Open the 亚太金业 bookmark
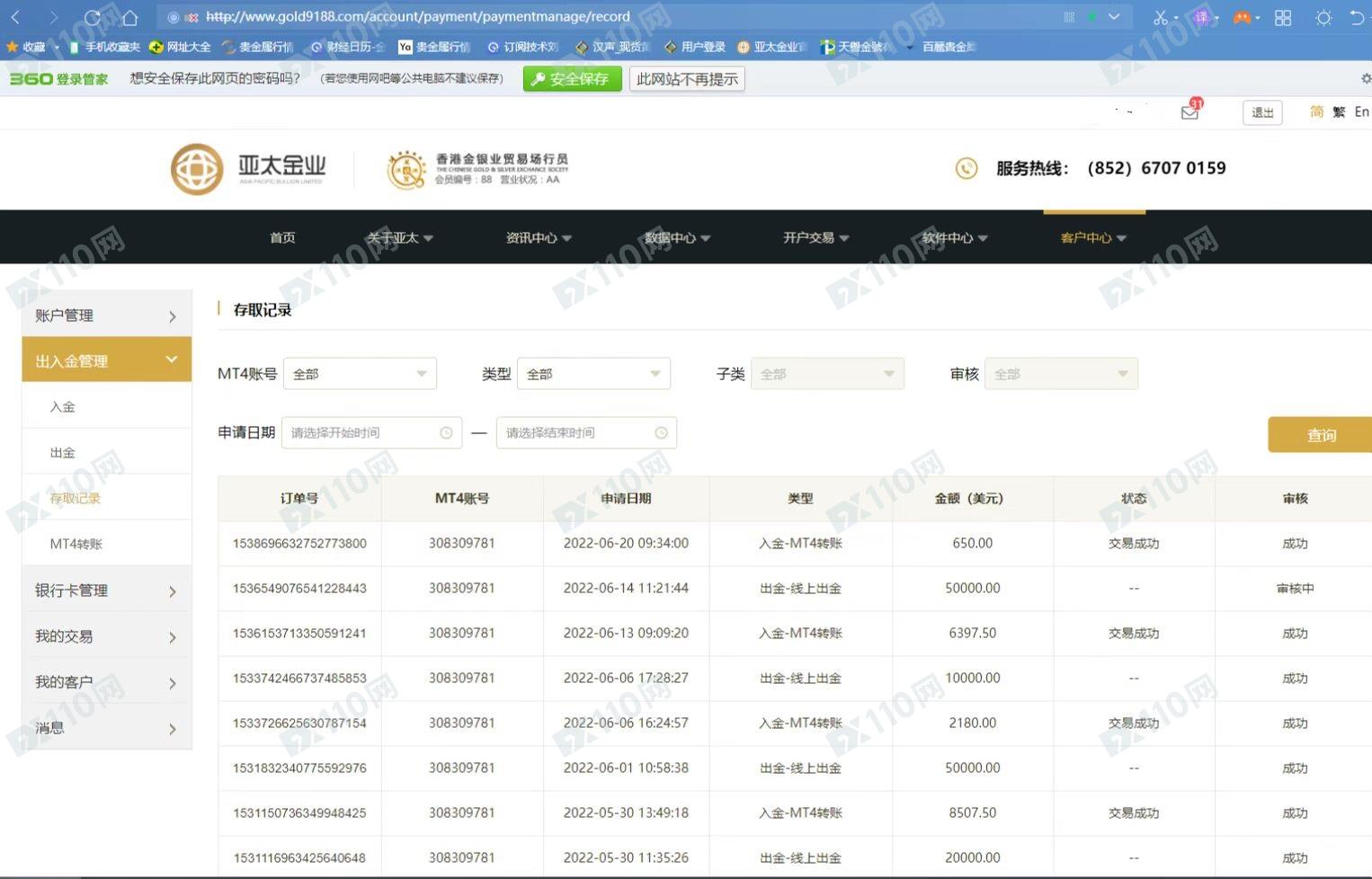Image resolution: width=1372 pixels, height=879 pixels. (771, 47)
